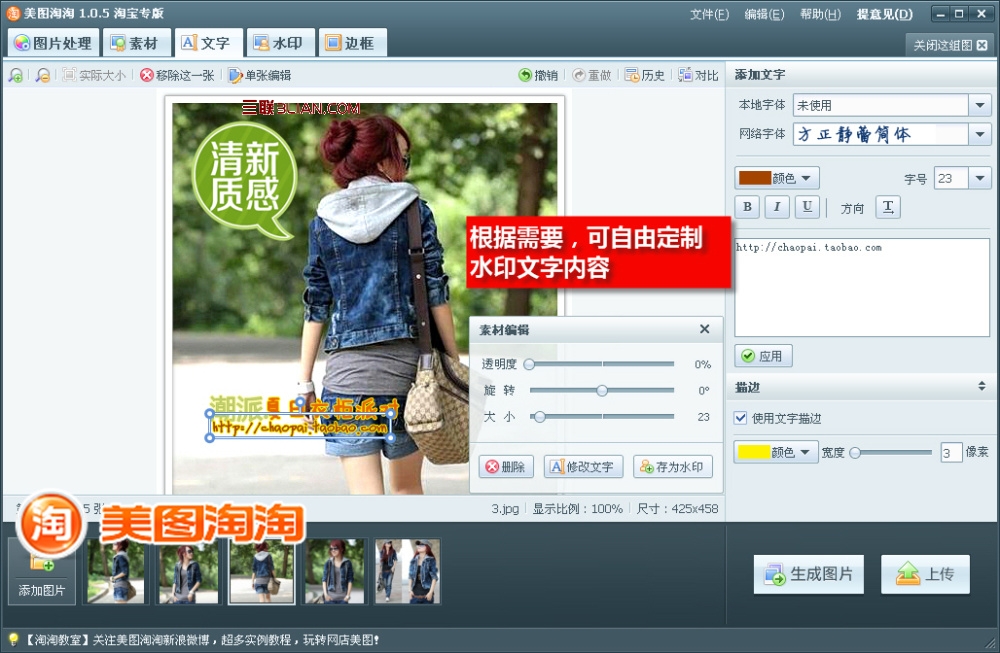Click the yellow stroke color swatch
Viewport: 1000px width, 653px height.
pyautogui.click(x=753, y=452)
